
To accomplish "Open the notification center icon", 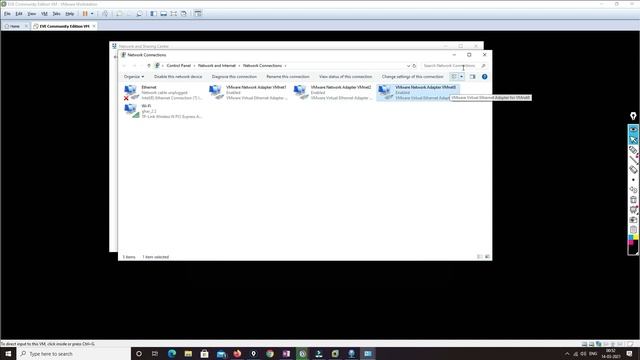I will pyautogui.click(x=629, y=354).
